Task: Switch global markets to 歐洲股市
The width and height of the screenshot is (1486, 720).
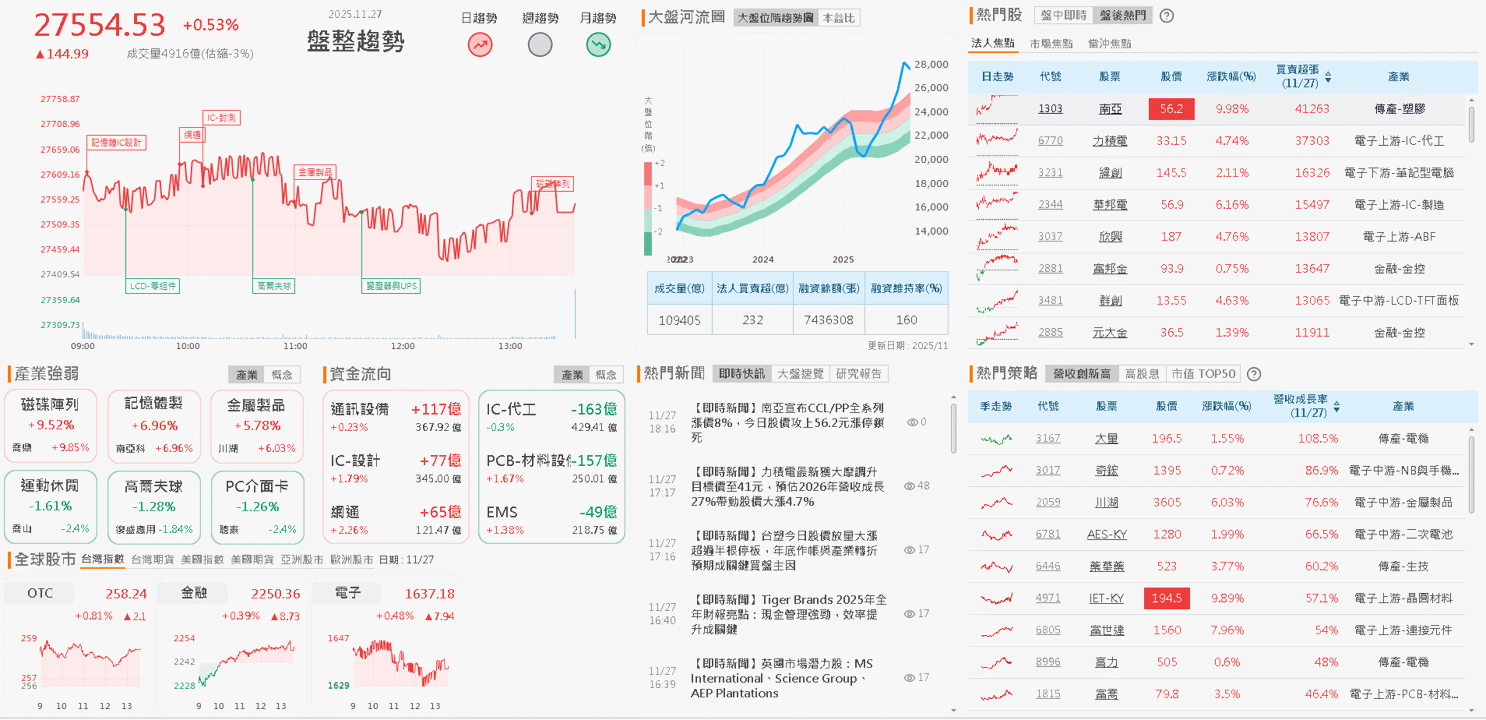Action: (x=351, y=560)
